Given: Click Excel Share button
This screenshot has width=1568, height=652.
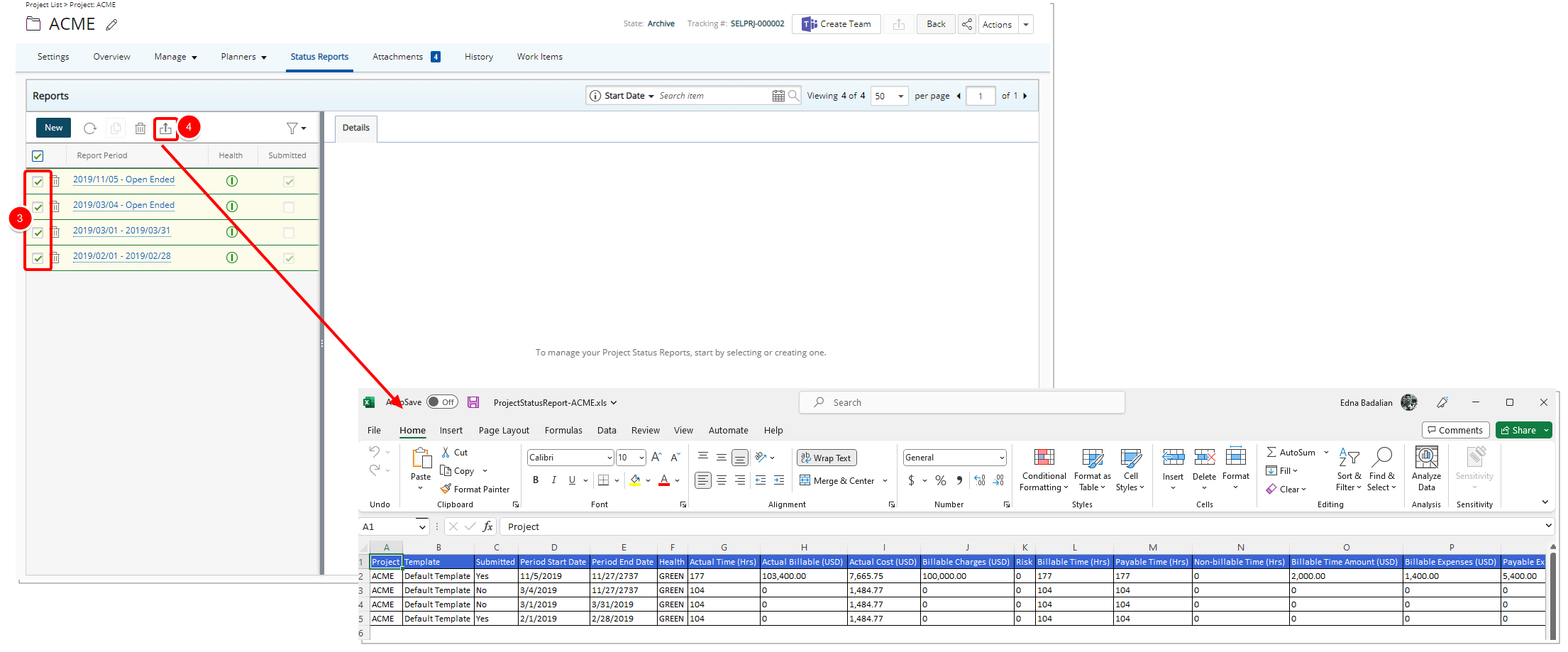Looking at the screenshot, I should coord(1523,430).
